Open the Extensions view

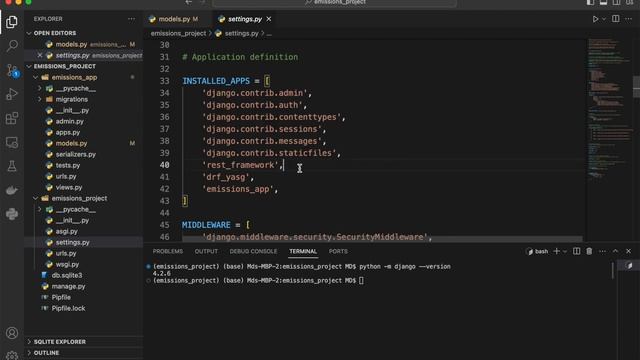coord(12,118)
